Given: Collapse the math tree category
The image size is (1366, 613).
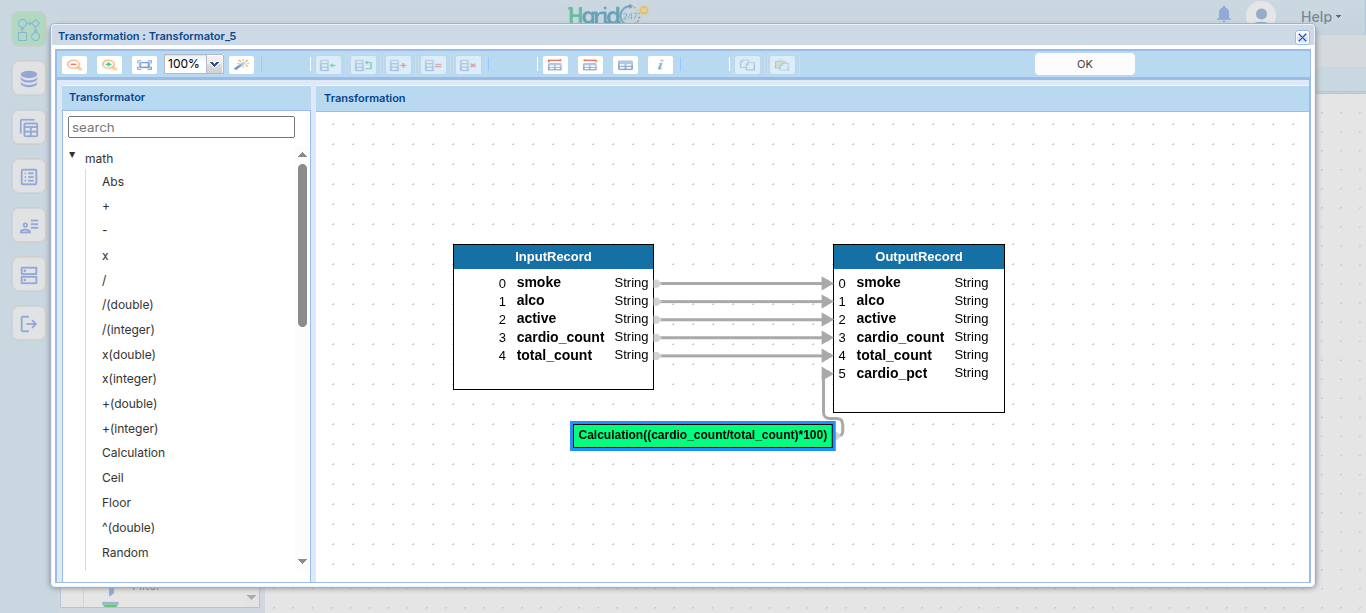Looking at the screenshot, I should click(73, 155).
